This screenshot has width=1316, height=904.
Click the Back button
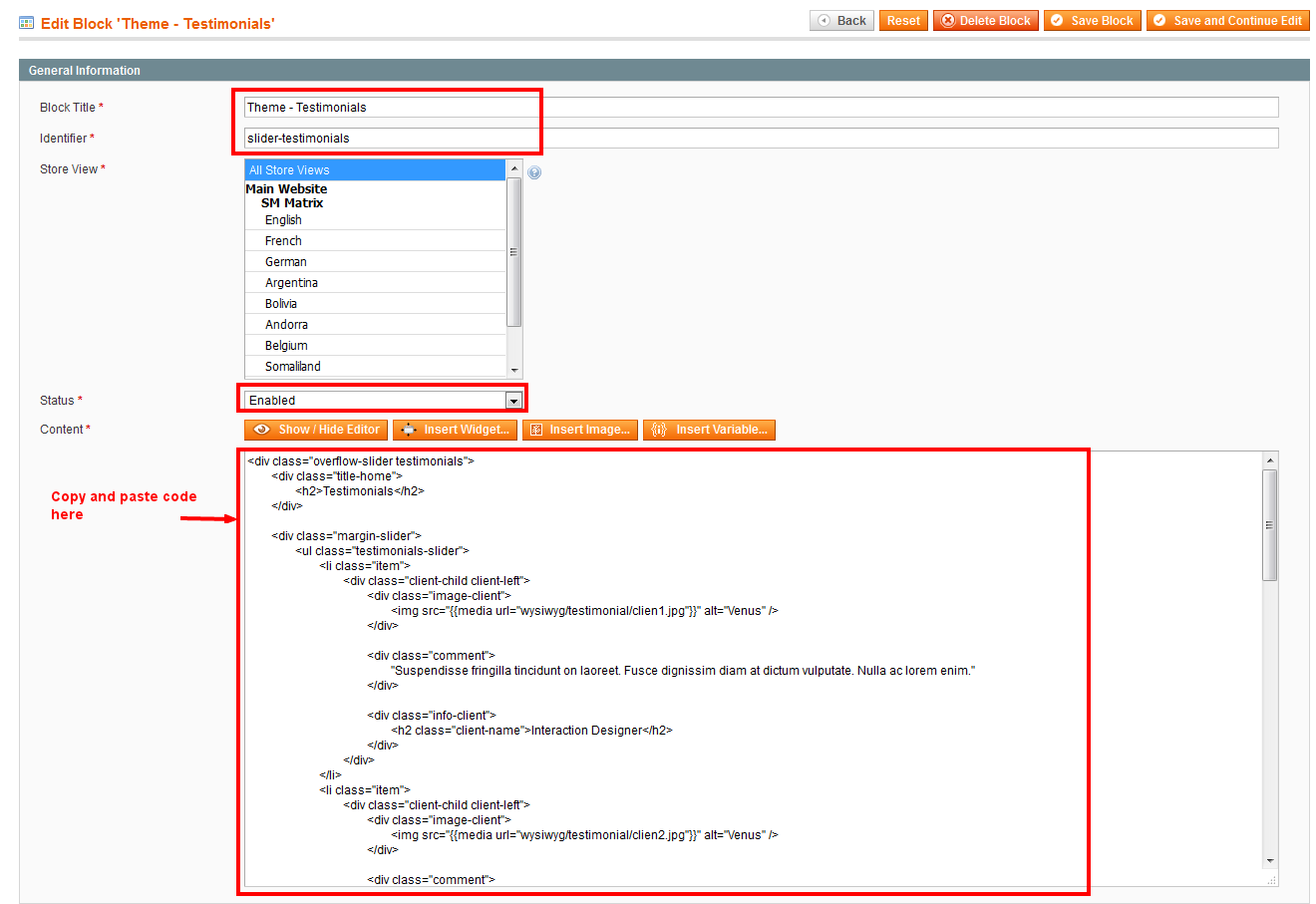click(x=841, y=21)
